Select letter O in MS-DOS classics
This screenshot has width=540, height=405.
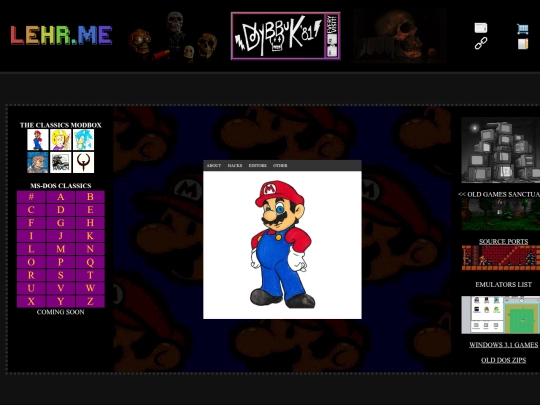(x=31, y=262)
